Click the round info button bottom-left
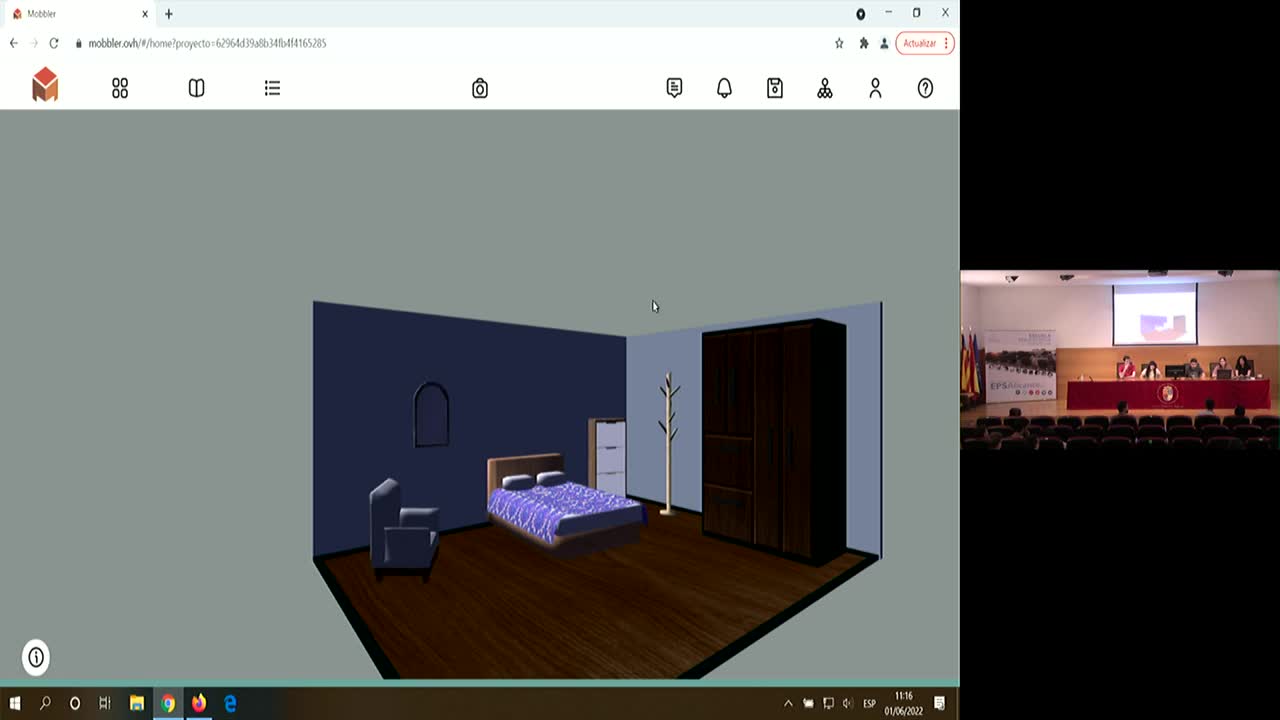Image resolution: width=1280 pixels, height=720 pixels. tap(36, 657)
